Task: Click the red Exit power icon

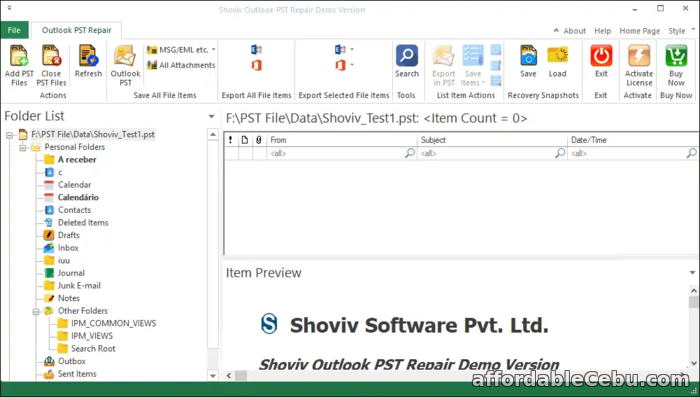Action: 601,56
